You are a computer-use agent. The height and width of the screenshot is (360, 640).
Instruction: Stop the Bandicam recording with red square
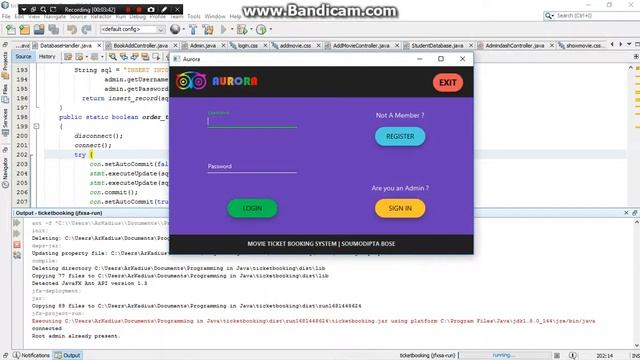pos(139,9)
